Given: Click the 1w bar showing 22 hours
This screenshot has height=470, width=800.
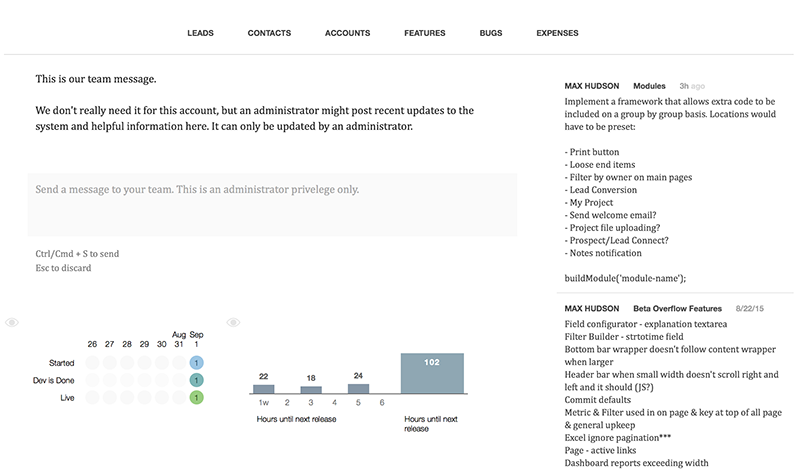Looking at the screenshot, I should (263, 388).
